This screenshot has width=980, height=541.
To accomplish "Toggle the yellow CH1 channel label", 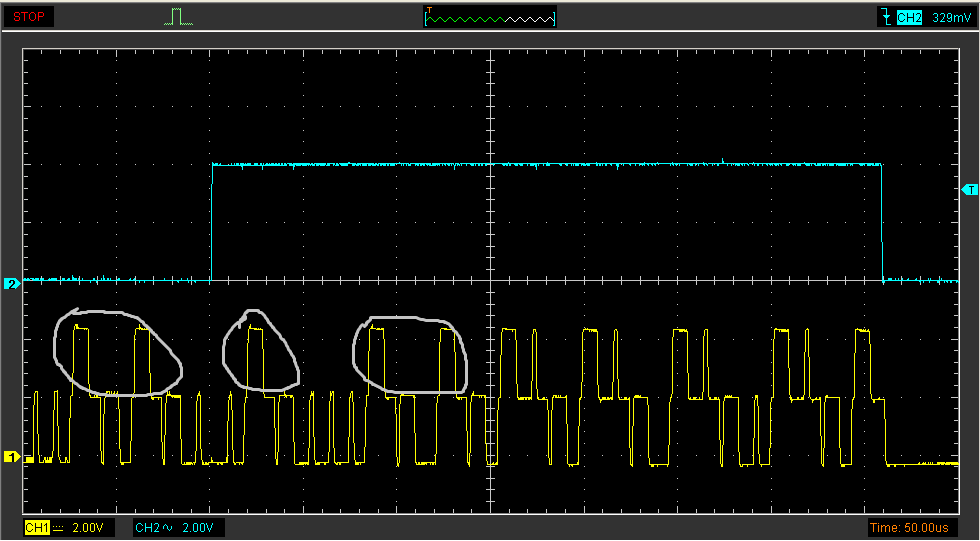I will 35,527.
